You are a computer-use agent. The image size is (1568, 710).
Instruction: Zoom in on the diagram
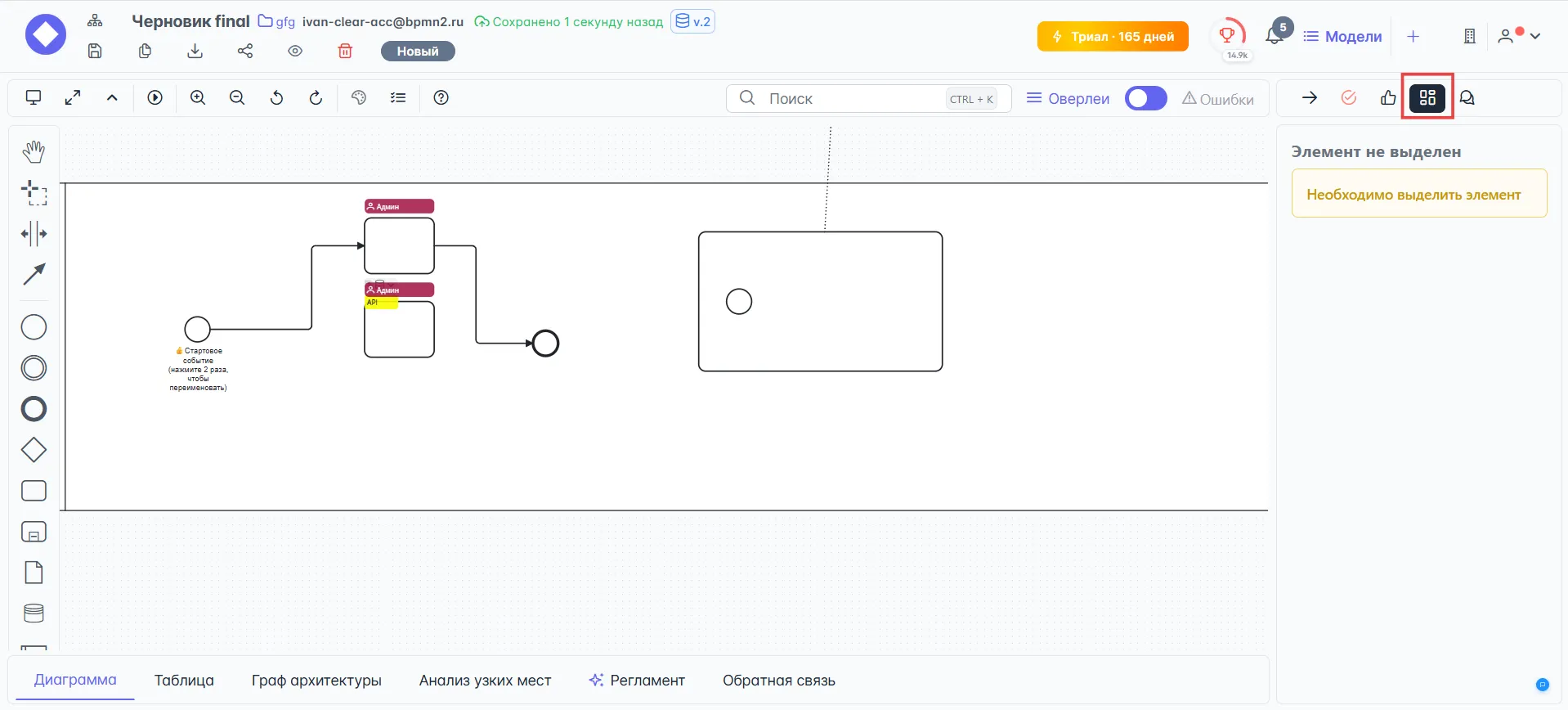point(198,98)
